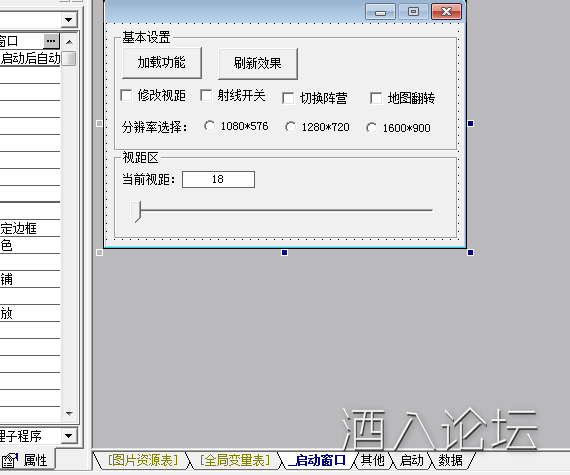Check the 地图翻转 checkbox
Image resolution: width=570 pixels, height=475 pixels.
coord(376,98)
